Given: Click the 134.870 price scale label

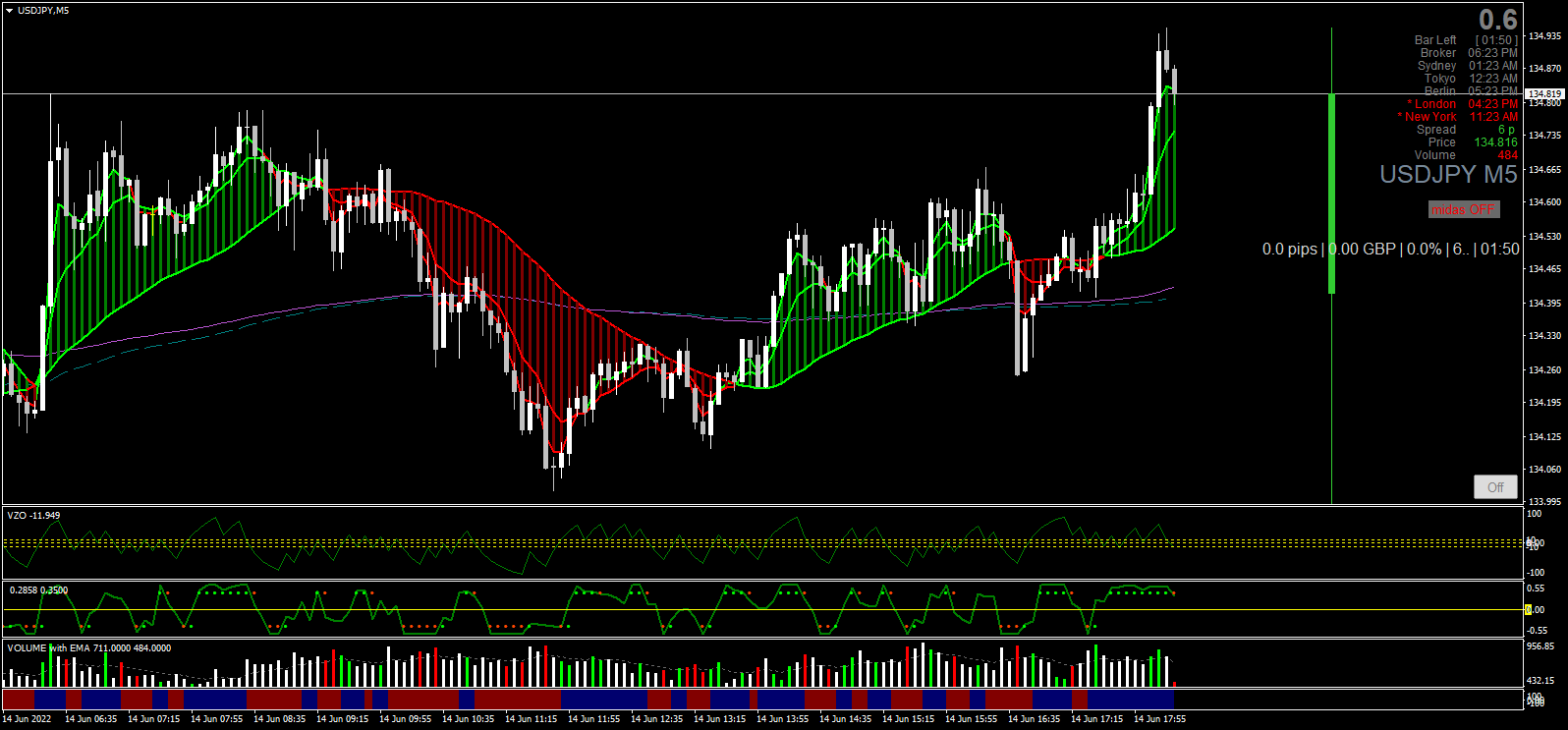Looking at the screenshot, I should 1545,69.
